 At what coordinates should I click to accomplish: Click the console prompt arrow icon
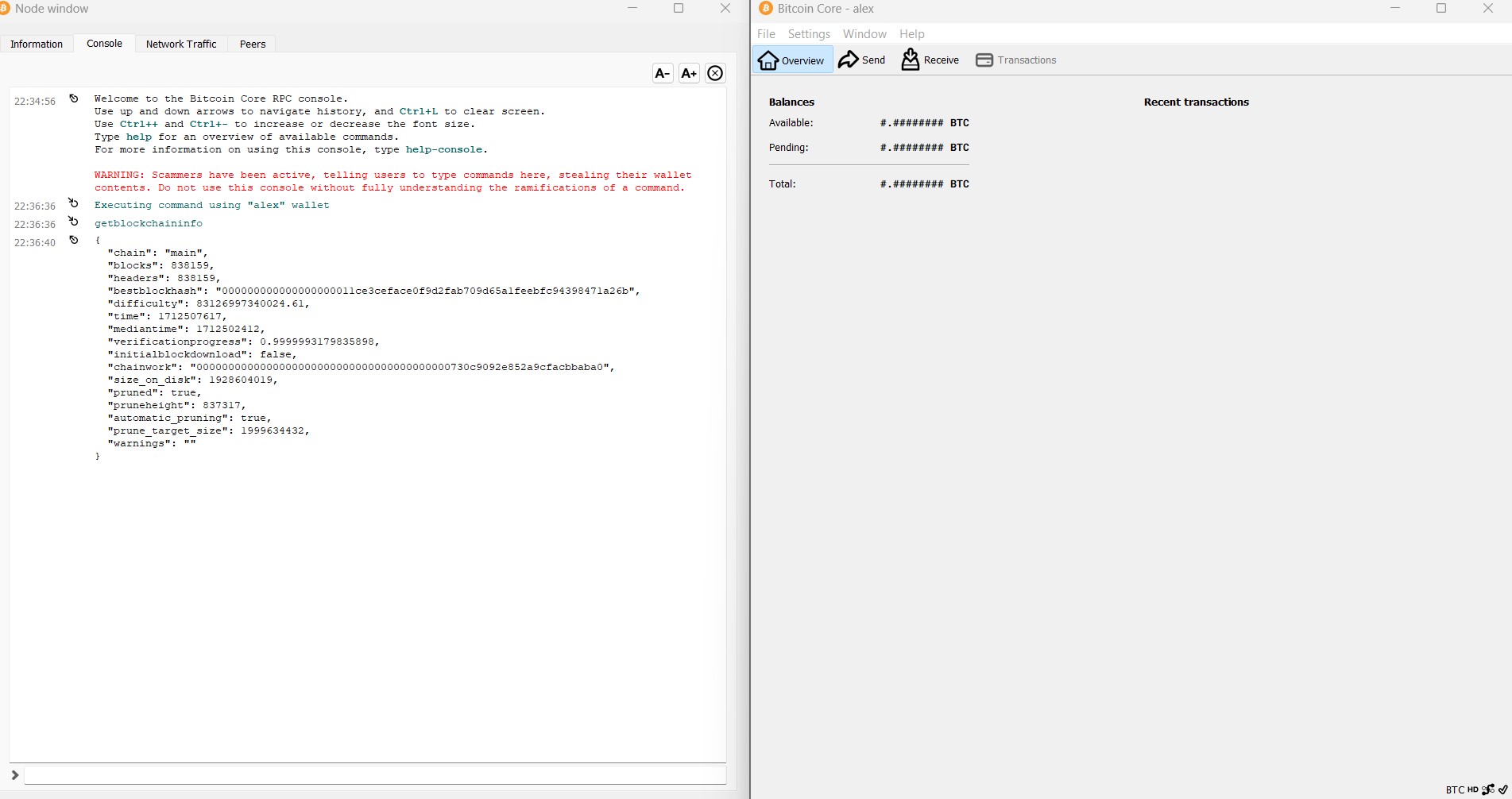tap(14, 774)
